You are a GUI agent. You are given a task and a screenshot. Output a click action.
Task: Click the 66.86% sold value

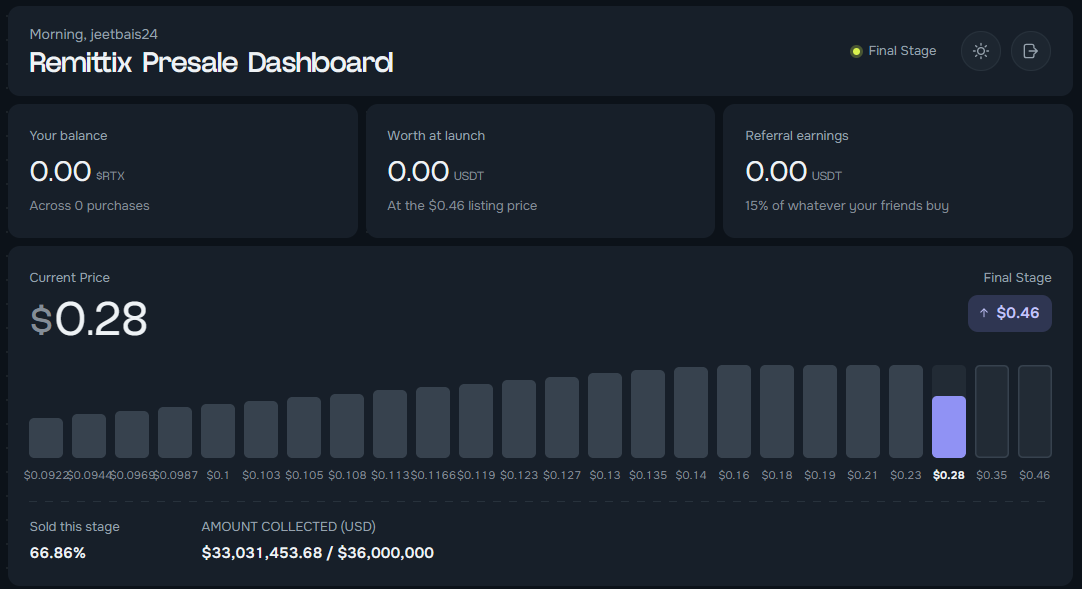(x=57, y=553)
